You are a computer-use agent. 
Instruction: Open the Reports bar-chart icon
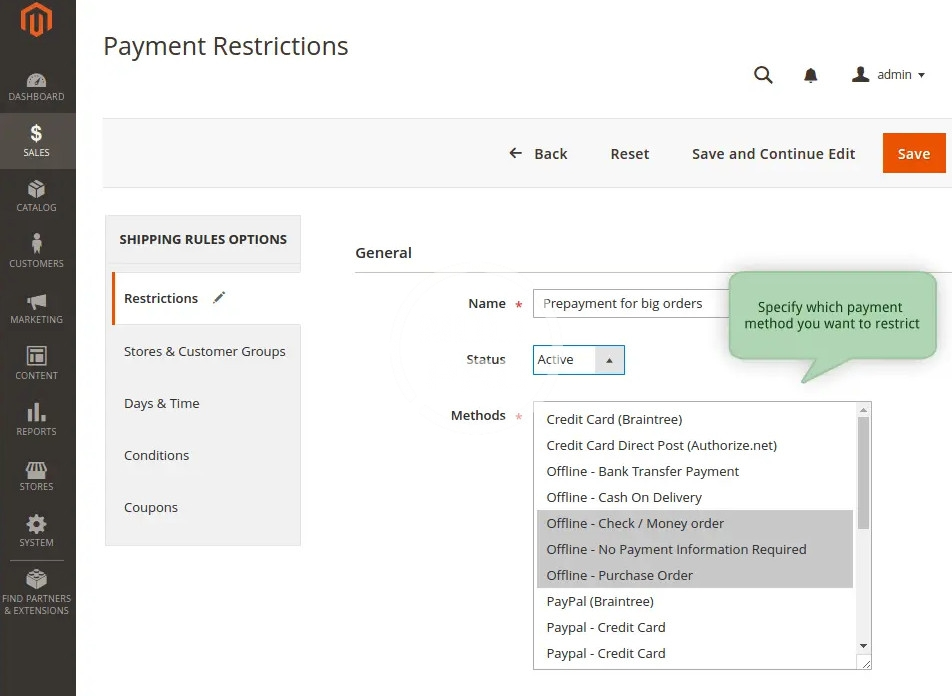pyautogui.click(x=36, y=419)
